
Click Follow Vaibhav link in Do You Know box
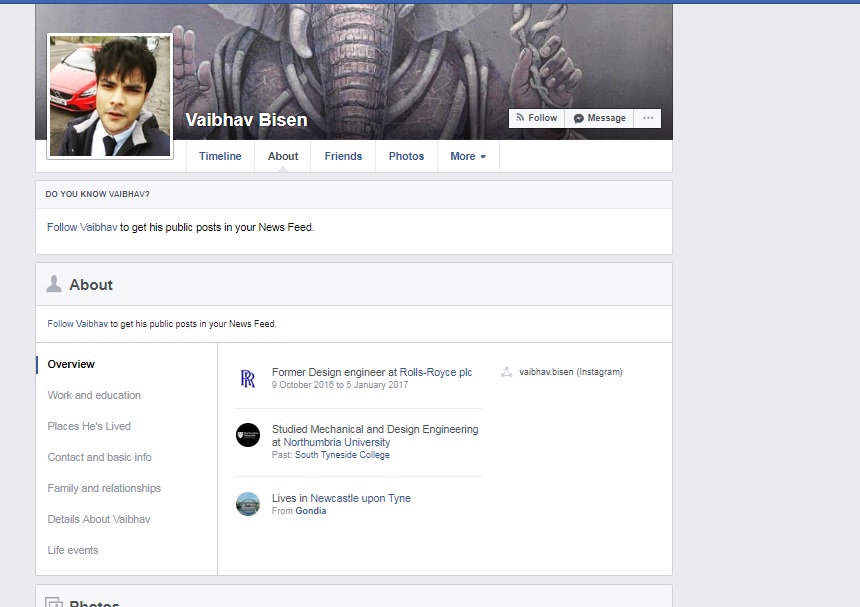pos(82,227)
